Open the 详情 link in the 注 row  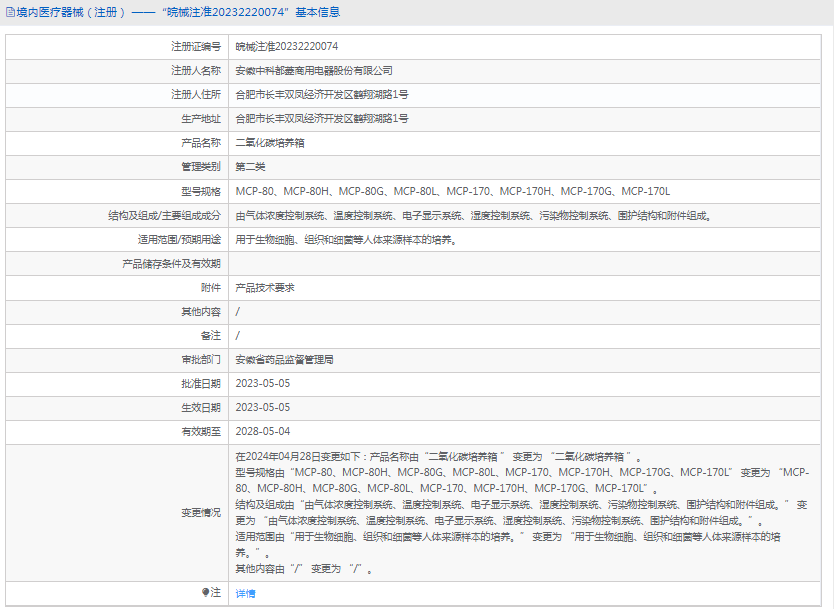(245, 594)
